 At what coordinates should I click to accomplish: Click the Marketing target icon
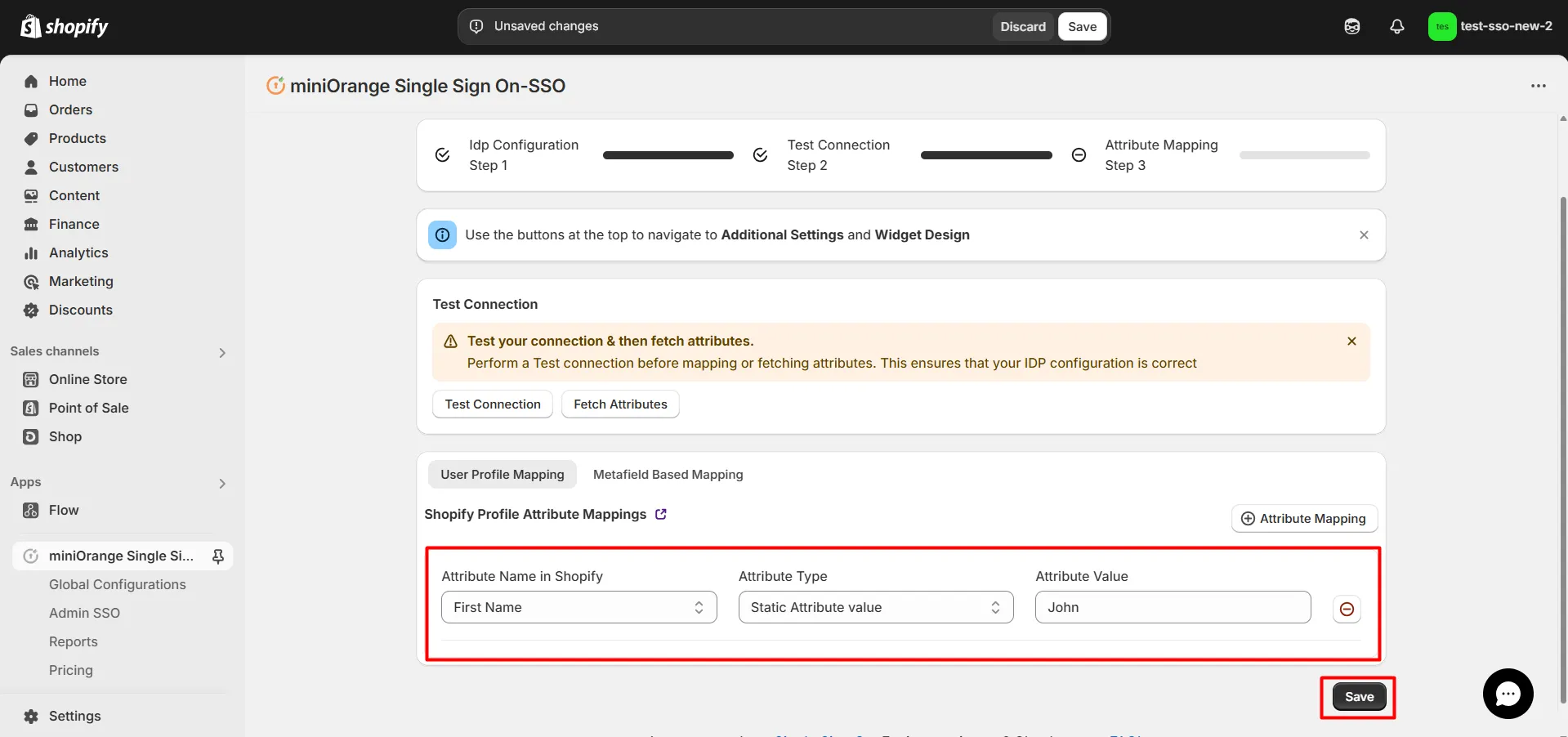click(31, 282)
